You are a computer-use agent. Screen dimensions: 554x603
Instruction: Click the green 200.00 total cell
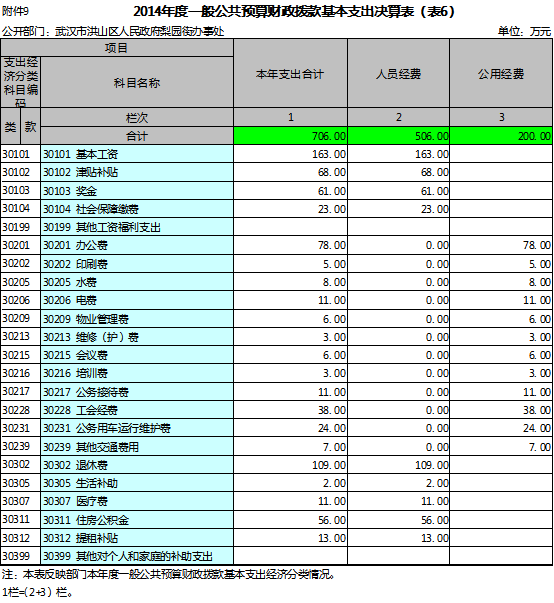[501, 136]
